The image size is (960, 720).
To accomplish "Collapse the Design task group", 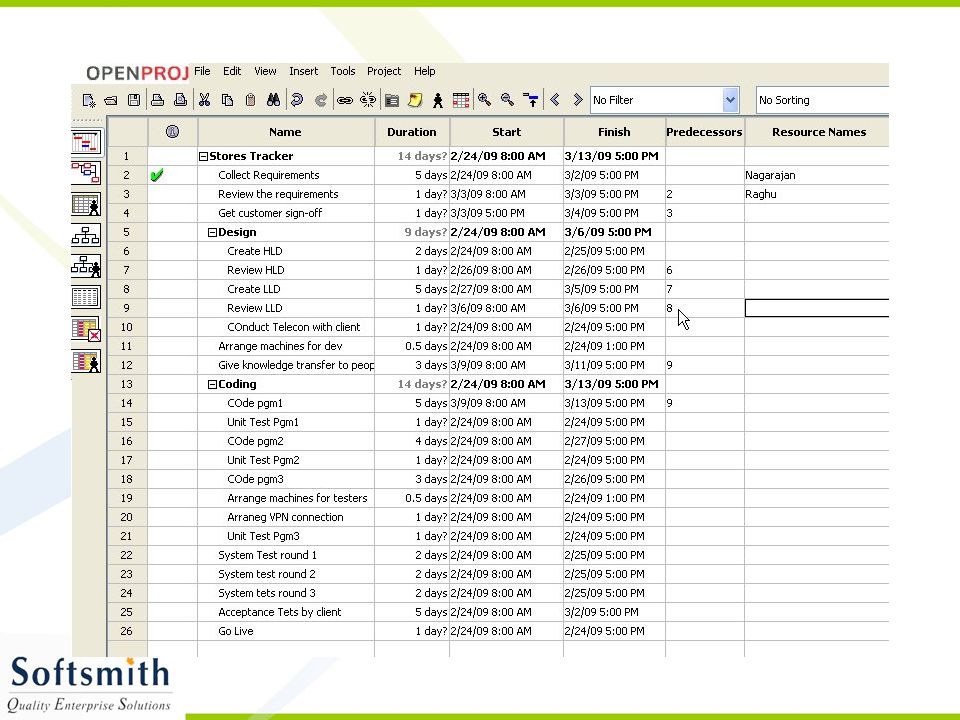I will click(212, 233).
